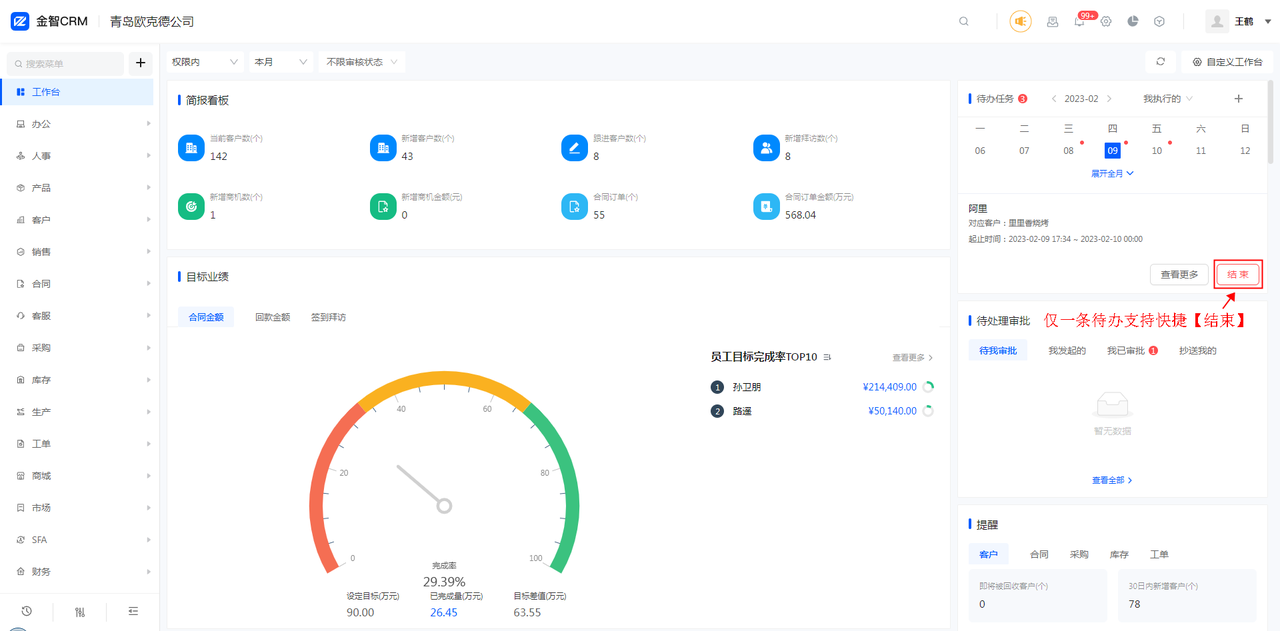The image size is (1280, 631).
Task: Select date 10 in the calendar
Action: point(1157,150)
